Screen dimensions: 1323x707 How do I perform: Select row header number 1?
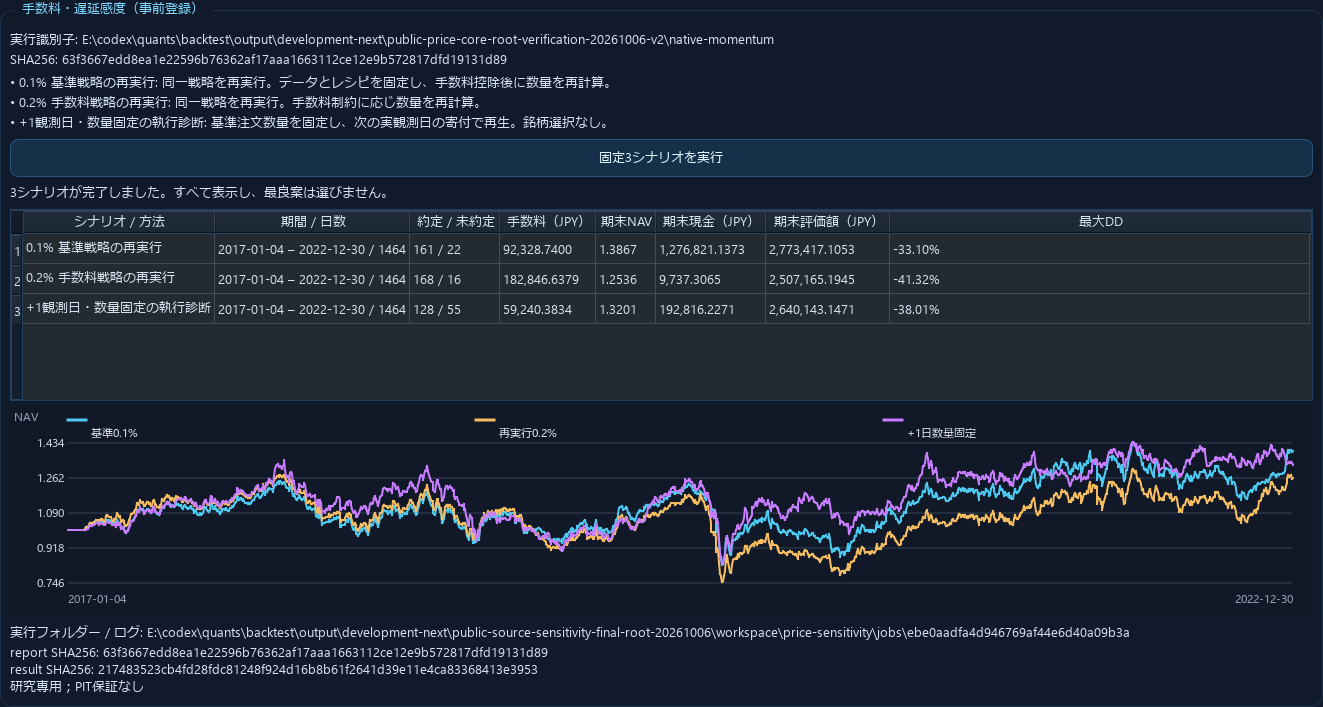click(x=17, y=249)
